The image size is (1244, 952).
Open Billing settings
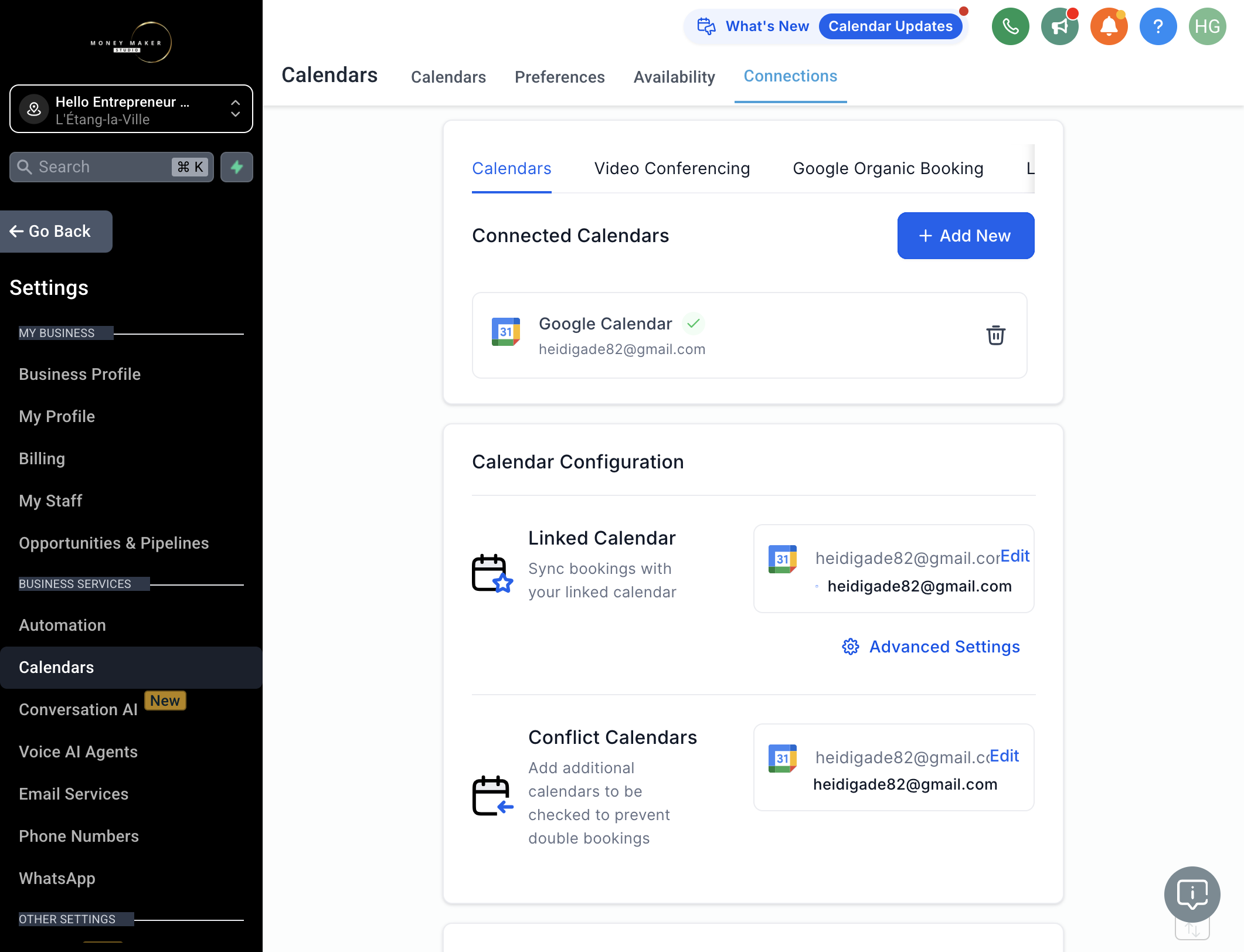(x=42, y=458)
